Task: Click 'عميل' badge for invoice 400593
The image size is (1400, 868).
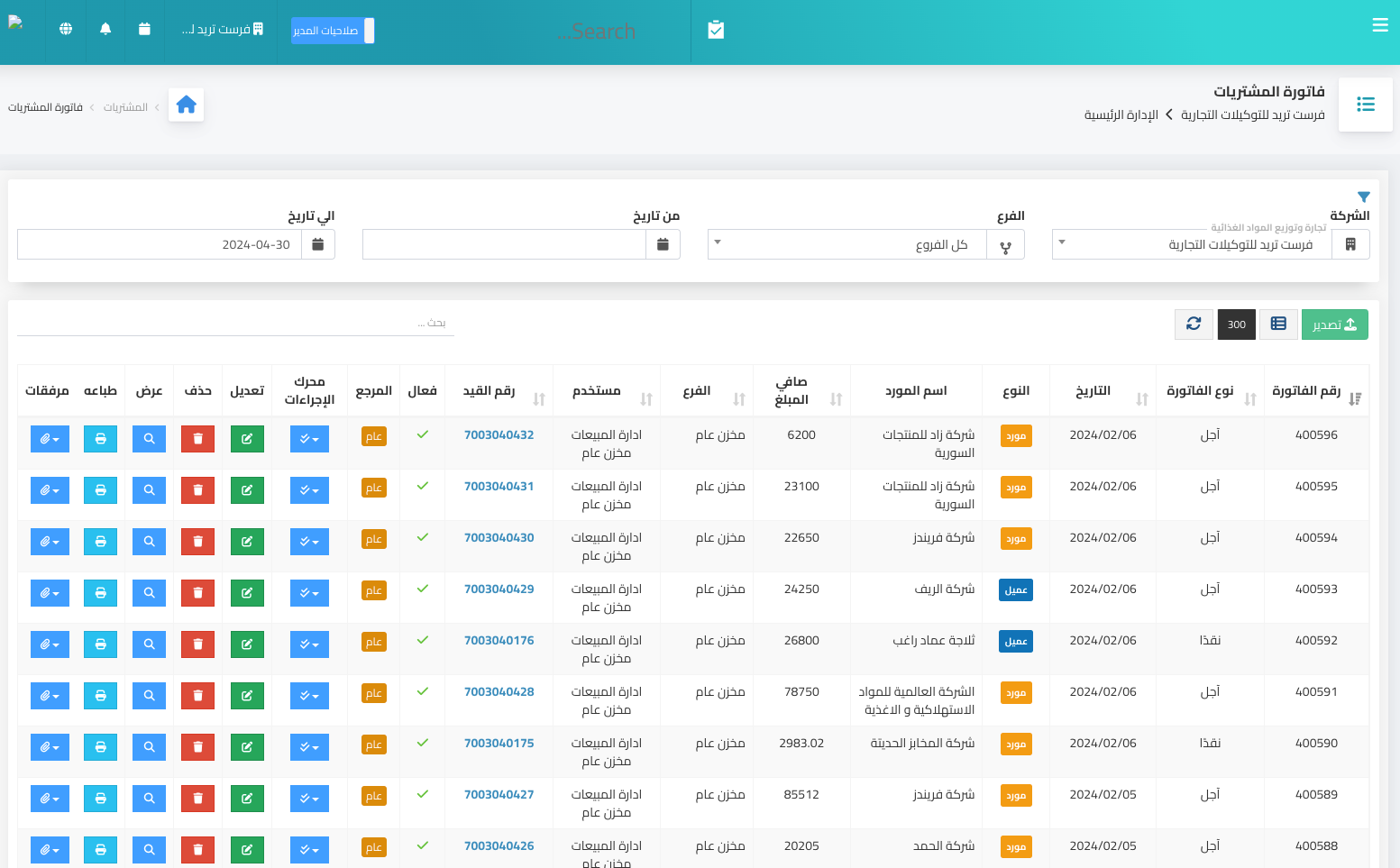Action: point(1016,589)
